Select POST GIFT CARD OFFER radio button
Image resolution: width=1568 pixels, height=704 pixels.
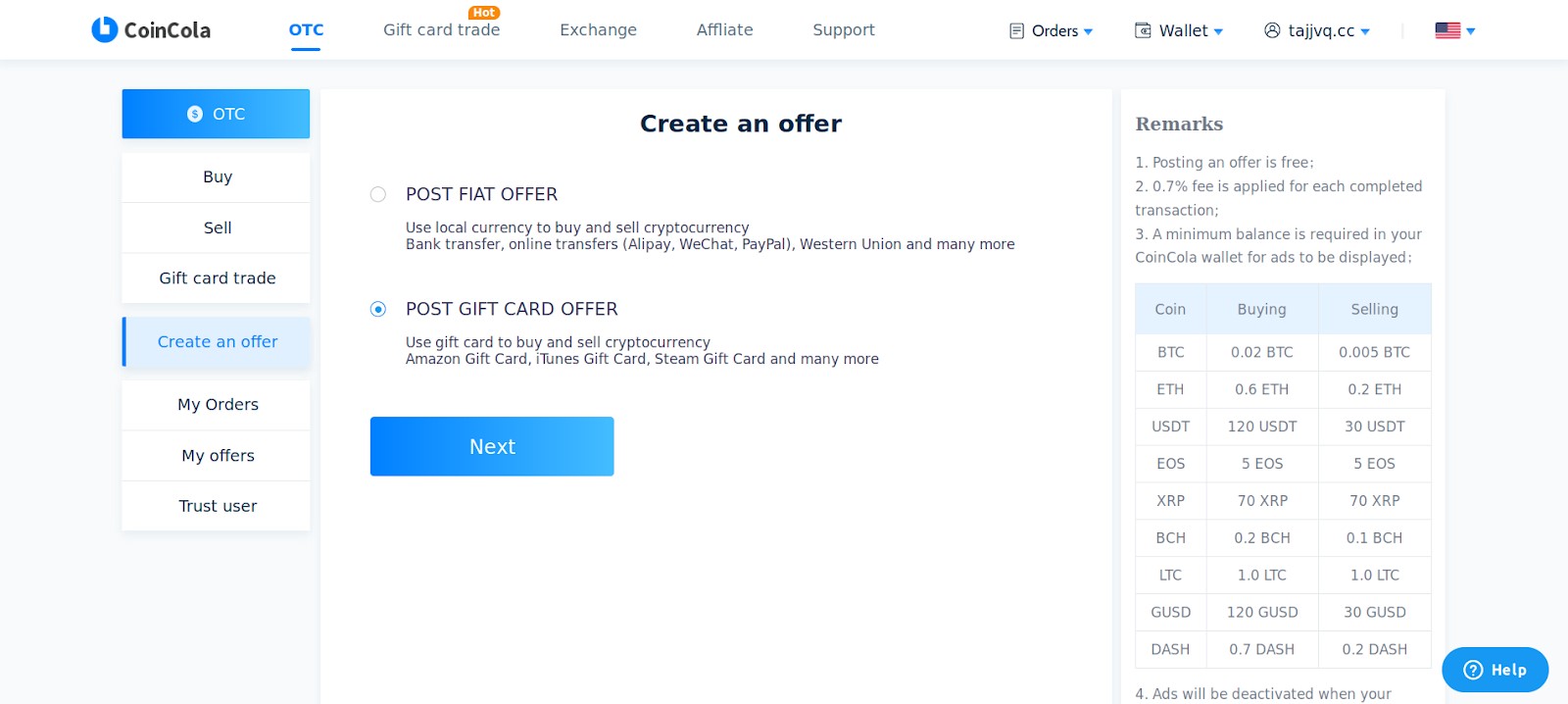[378, 309]
